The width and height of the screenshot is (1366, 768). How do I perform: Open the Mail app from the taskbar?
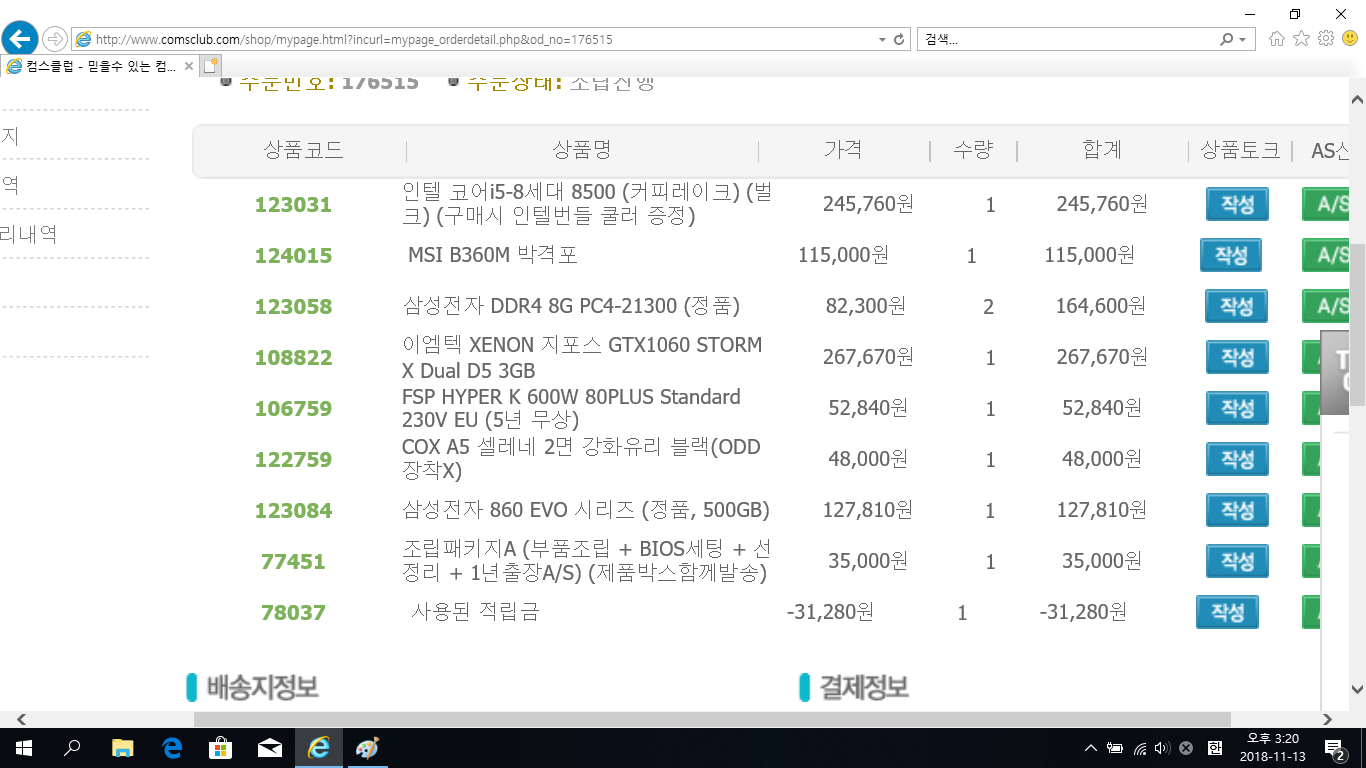pyautogui.click(x=270, y=748)
